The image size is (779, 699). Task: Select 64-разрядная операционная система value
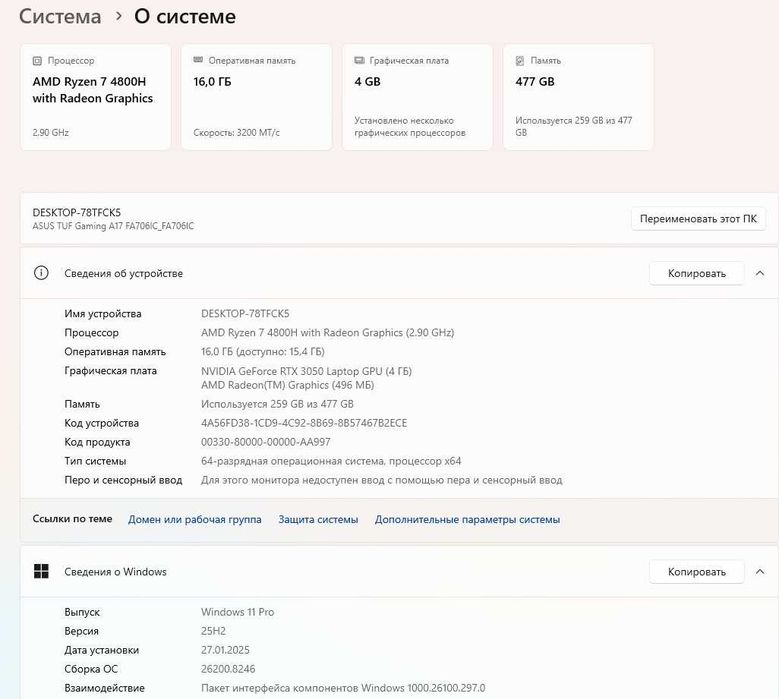click(331, 461)
